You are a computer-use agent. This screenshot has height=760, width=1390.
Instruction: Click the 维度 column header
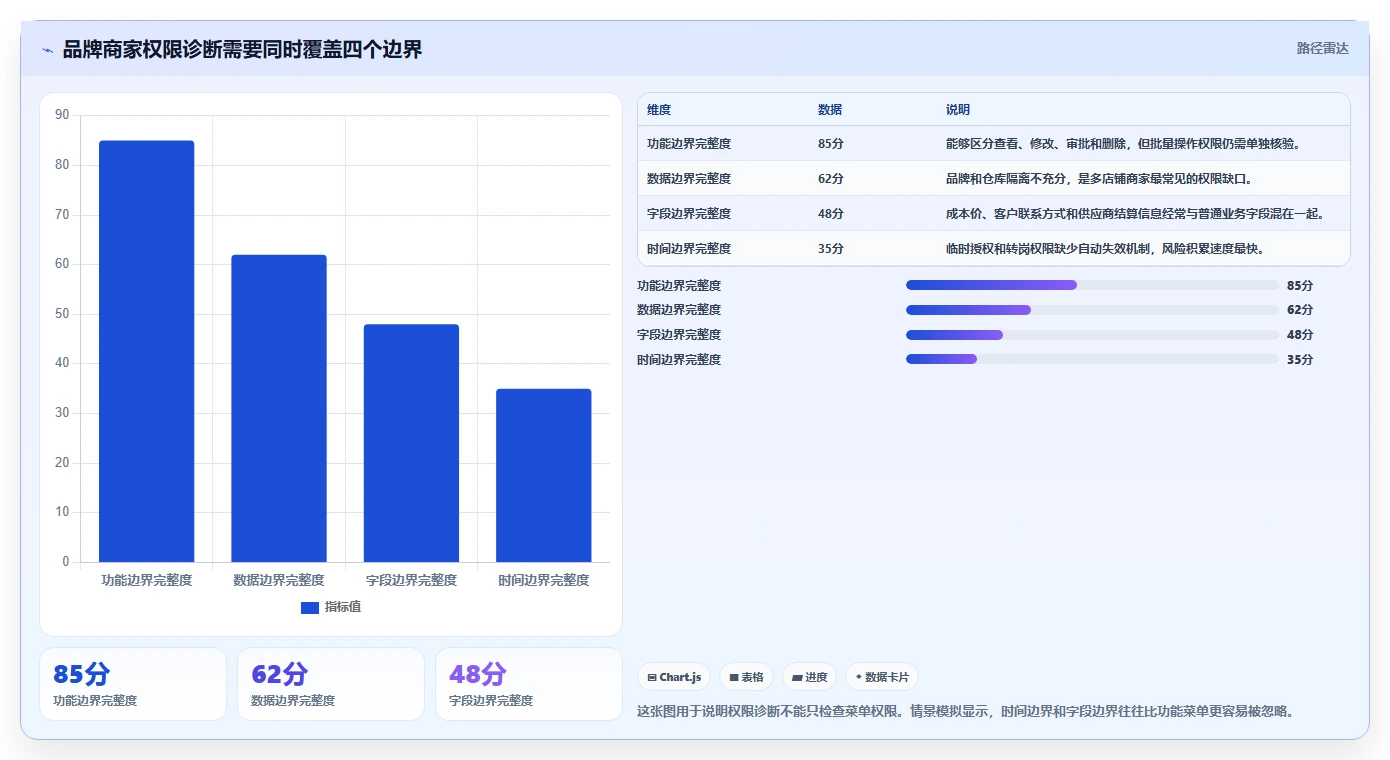[659, 110]
